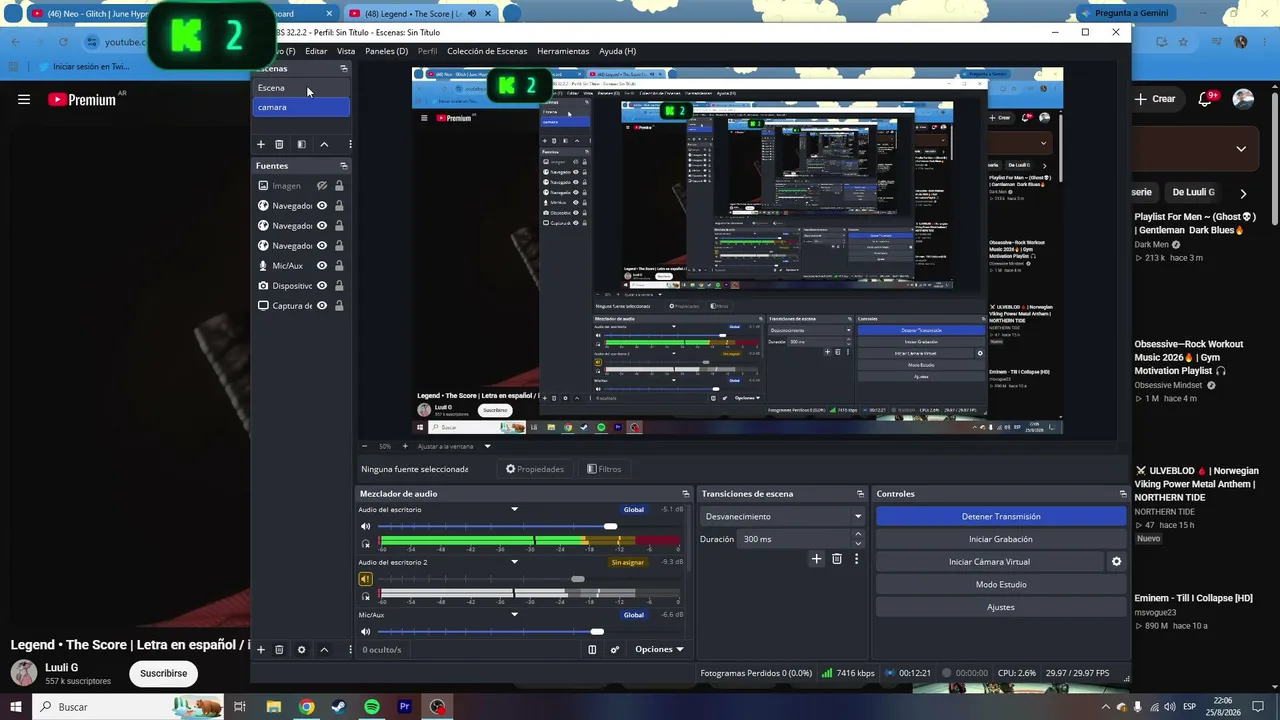Open YouTube notifications bell

point(1206,99)
